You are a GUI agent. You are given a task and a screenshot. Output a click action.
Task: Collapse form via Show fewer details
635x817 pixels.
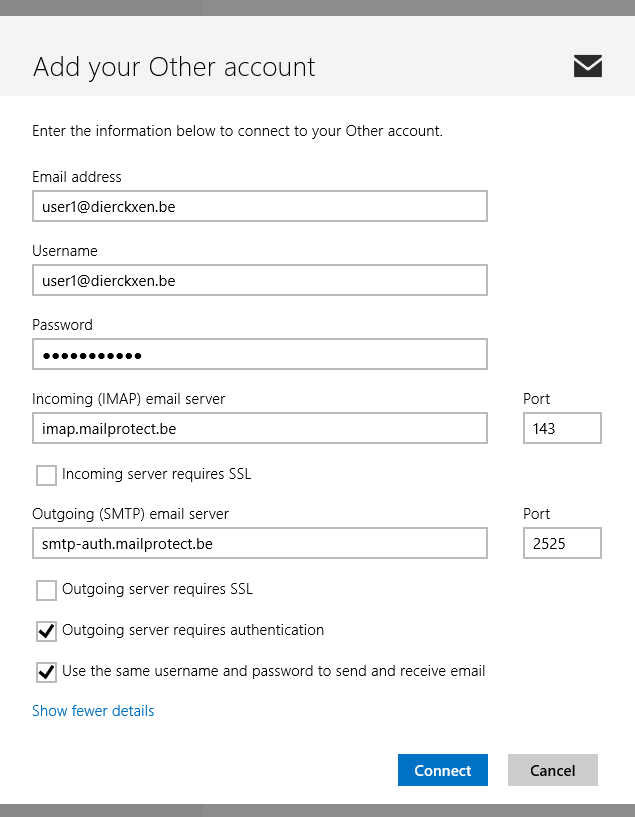pyautogui.click(x=93, y=711)
